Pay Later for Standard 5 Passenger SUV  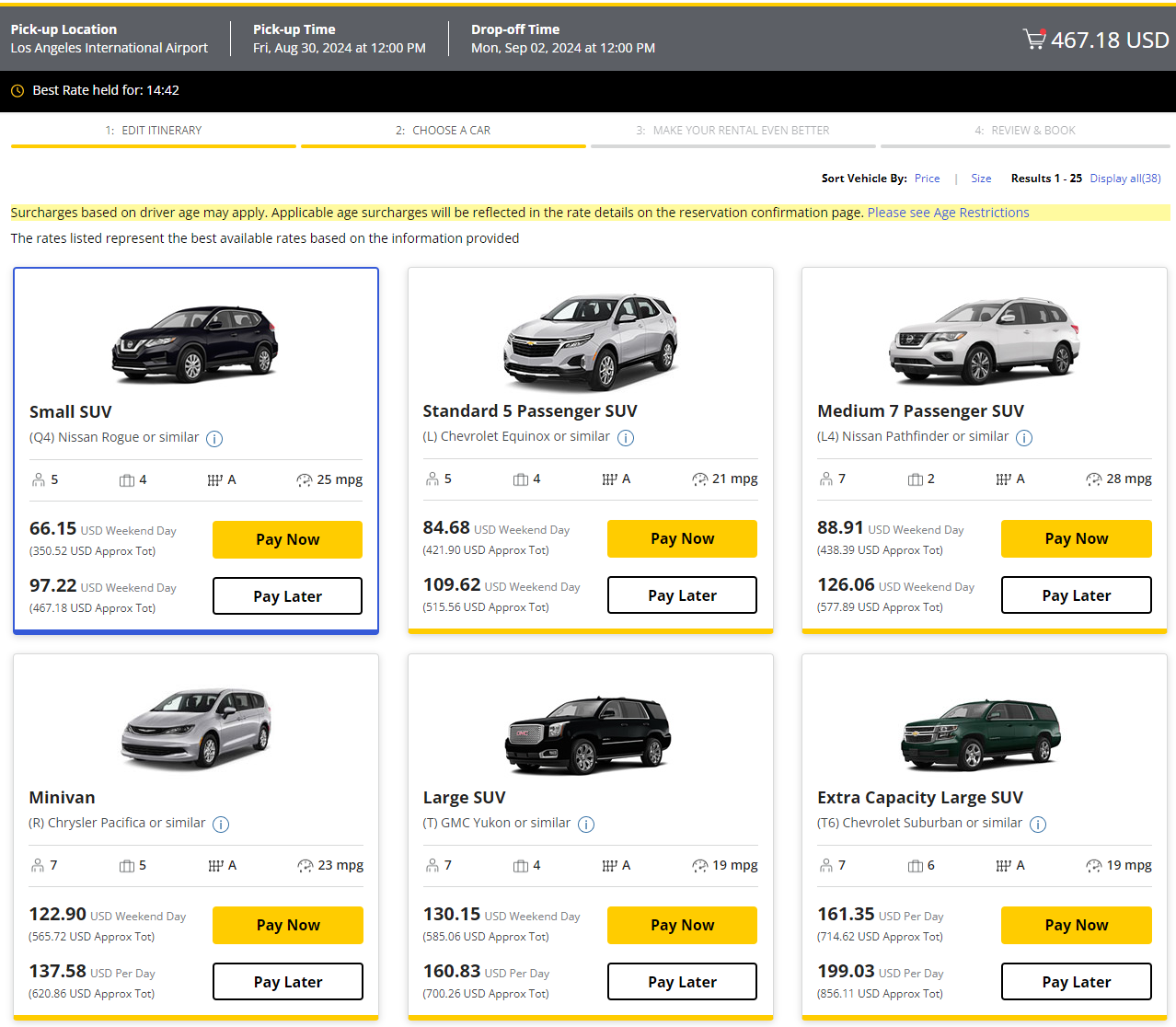click(682, 595)
